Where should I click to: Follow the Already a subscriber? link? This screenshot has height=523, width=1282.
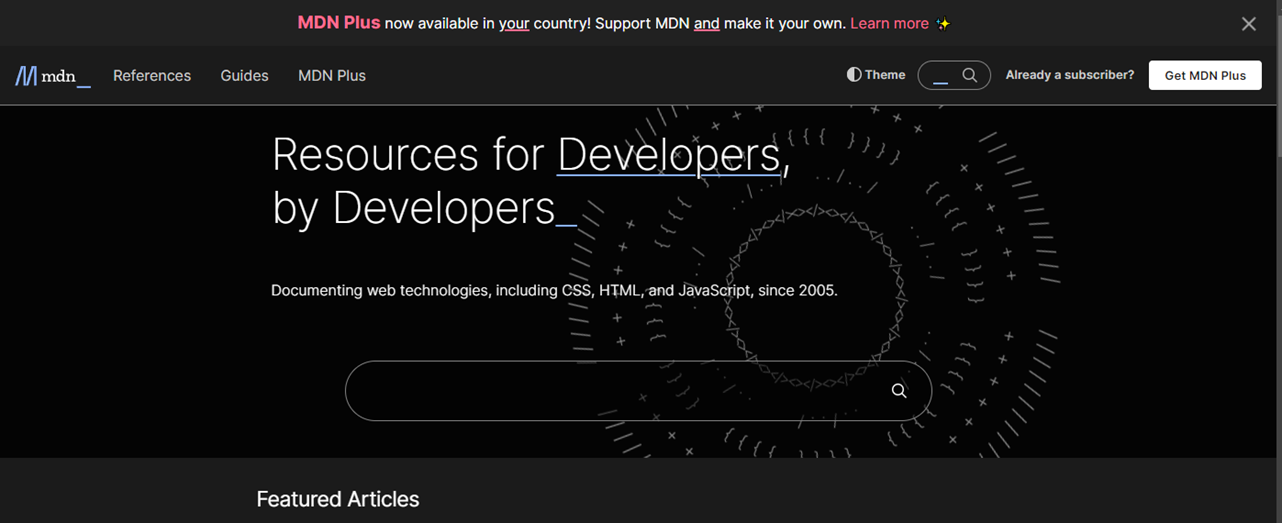(1070, 75)
